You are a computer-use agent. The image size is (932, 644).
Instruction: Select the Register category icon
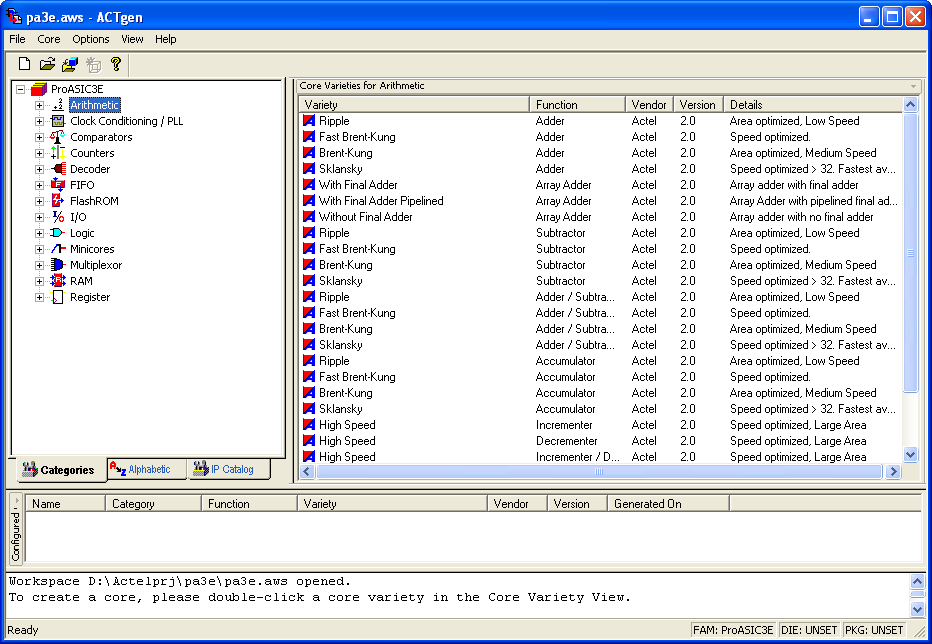(x=58, y=297)
